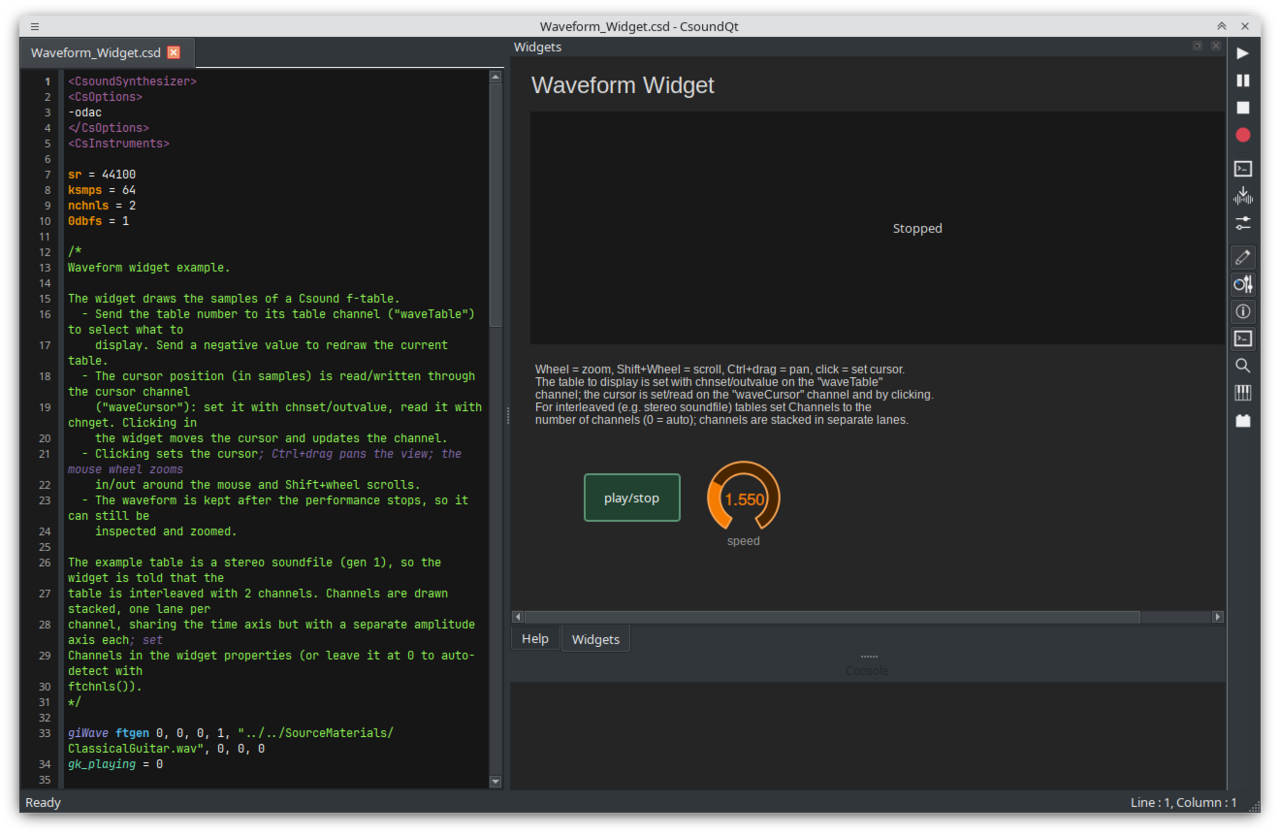Click the 'gk_playing = 0' code line
The image size is (1280, 836).
point(115,764)
